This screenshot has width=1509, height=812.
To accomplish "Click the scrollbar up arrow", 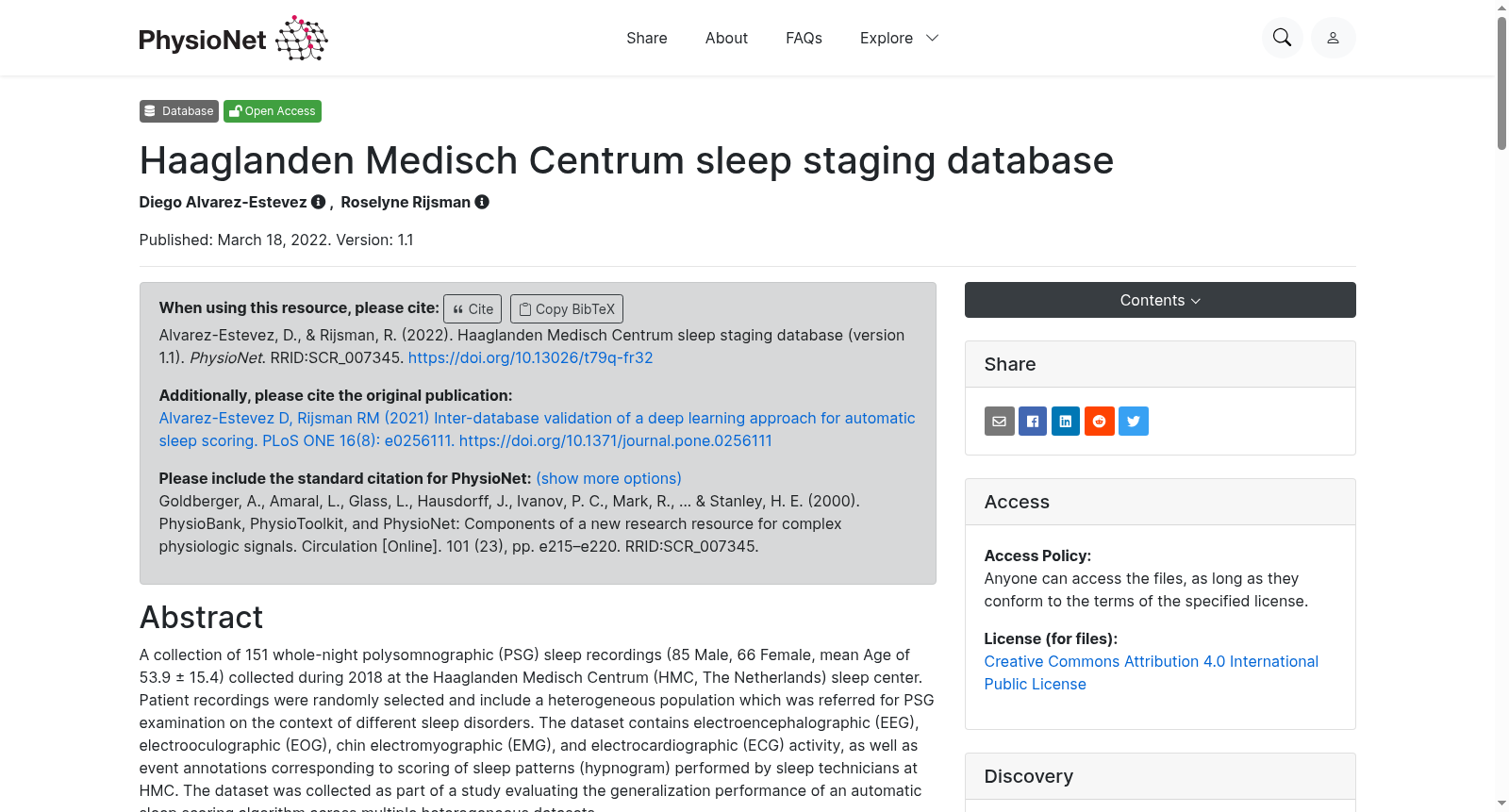I will click(1501, 8).
